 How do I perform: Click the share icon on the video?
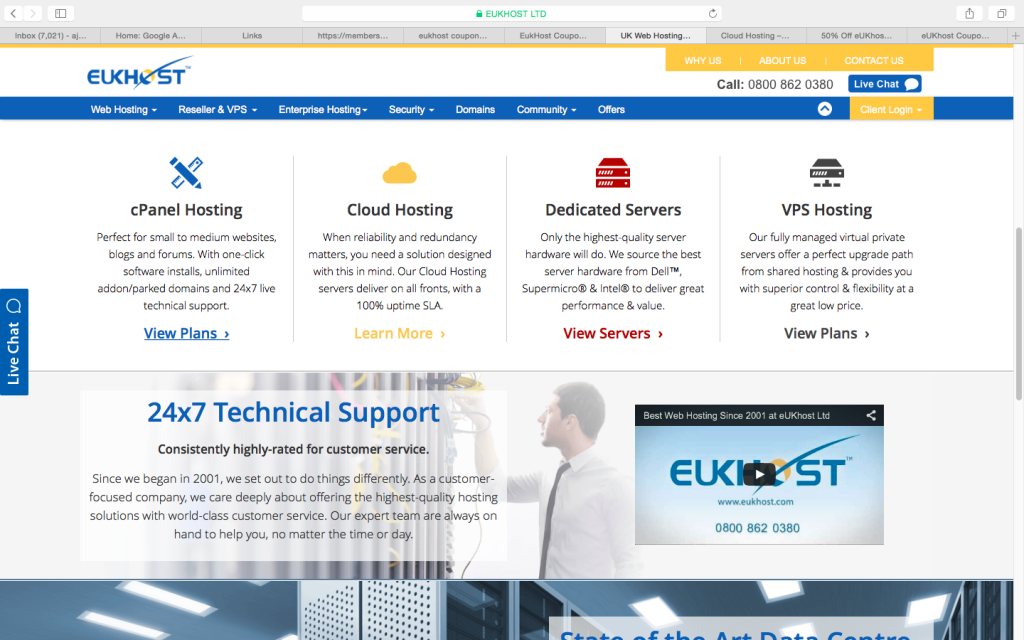click(871, 415)
